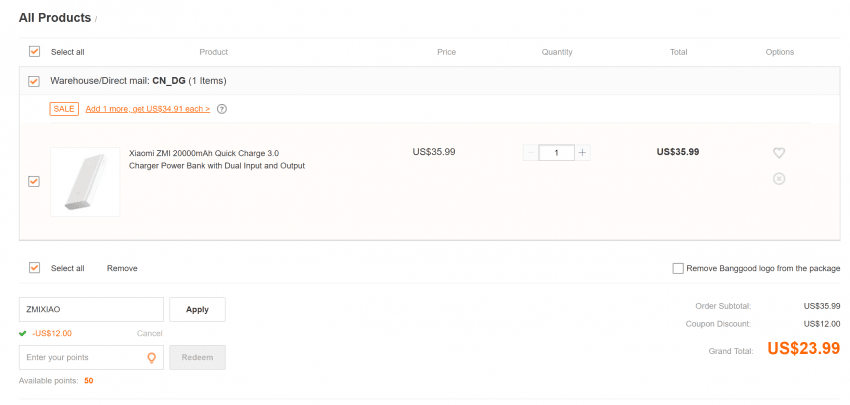Click the Quantity column header

point(557,52)
